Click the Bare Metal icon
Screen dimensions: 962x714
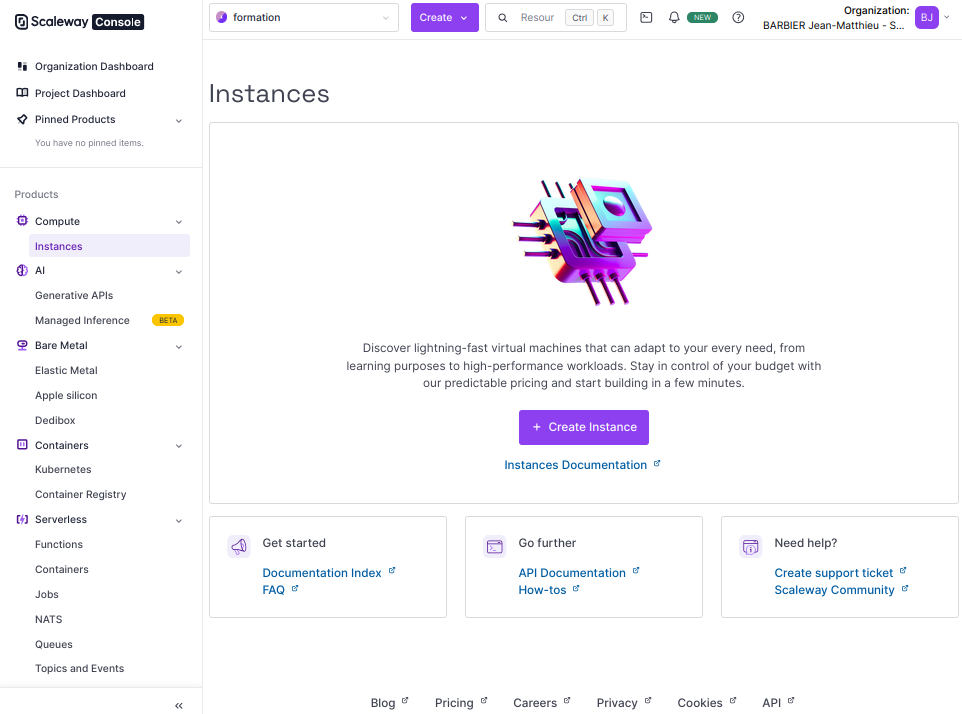pyautogui.click(x=22, y=345)
